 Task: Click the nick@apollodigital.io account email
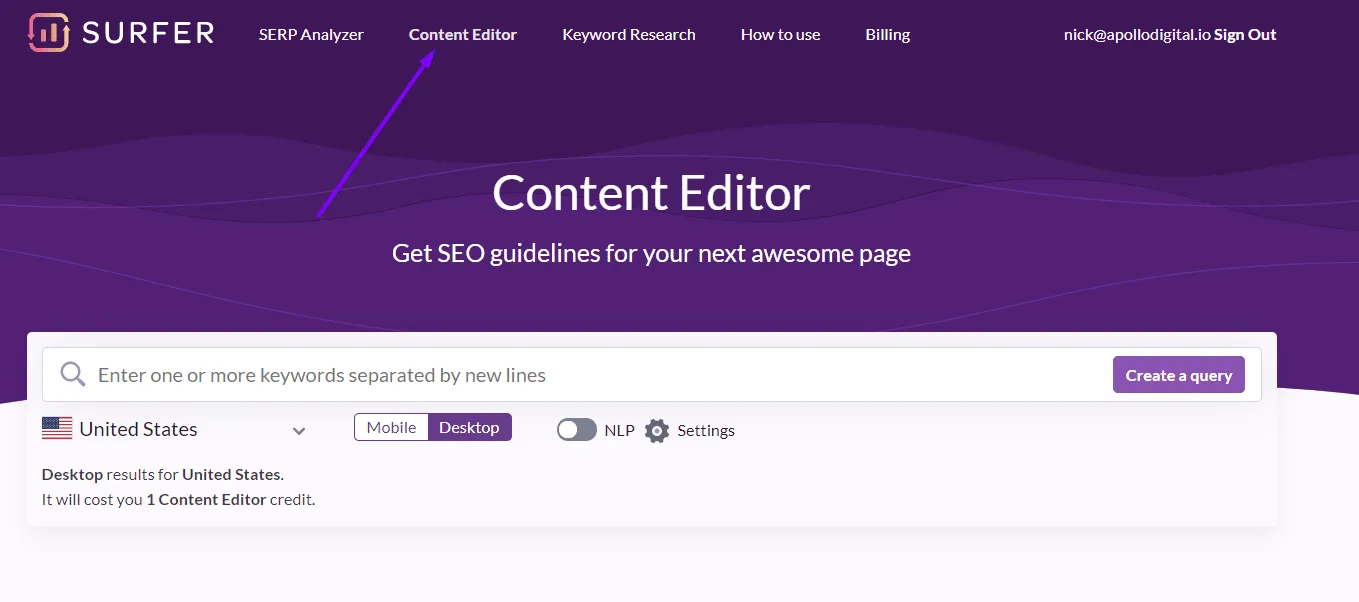tap(1137, 35)
